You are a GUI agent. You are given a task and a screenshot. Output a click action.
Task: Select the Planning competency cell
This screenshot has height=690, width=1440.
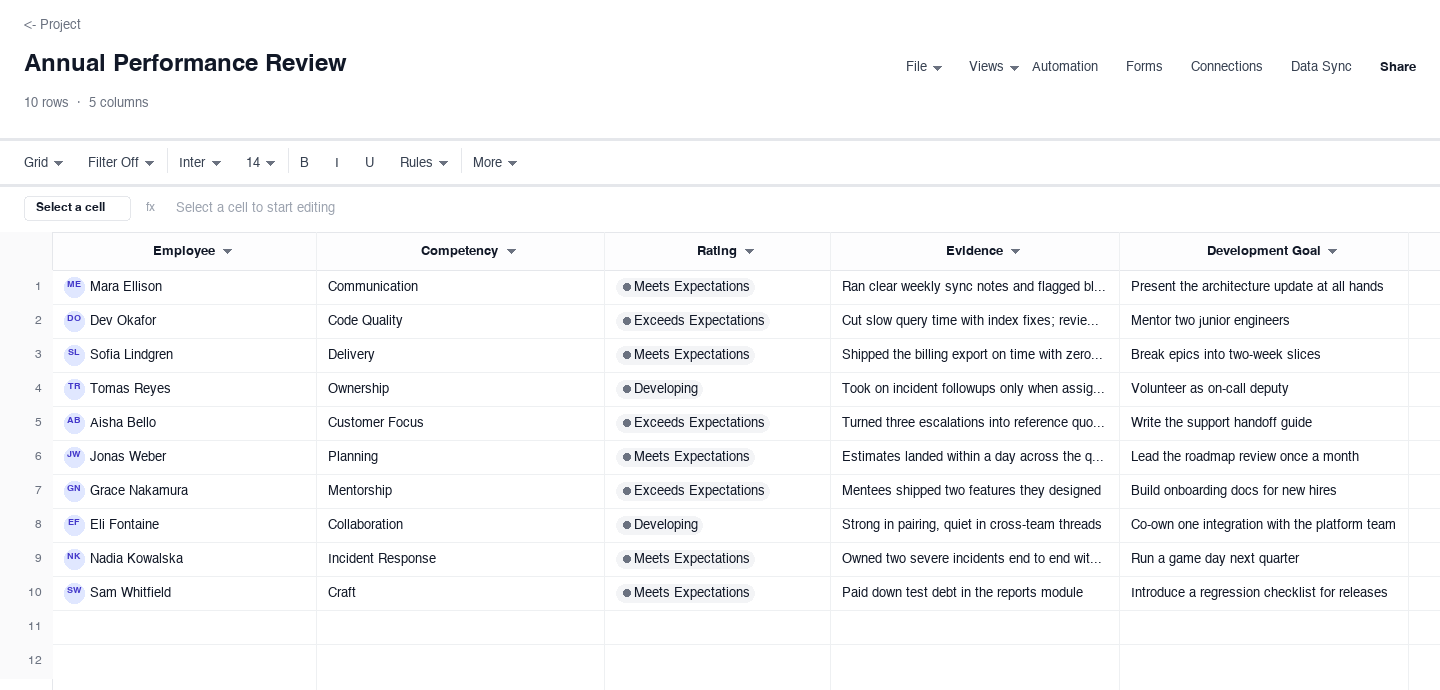click(460, 457)
